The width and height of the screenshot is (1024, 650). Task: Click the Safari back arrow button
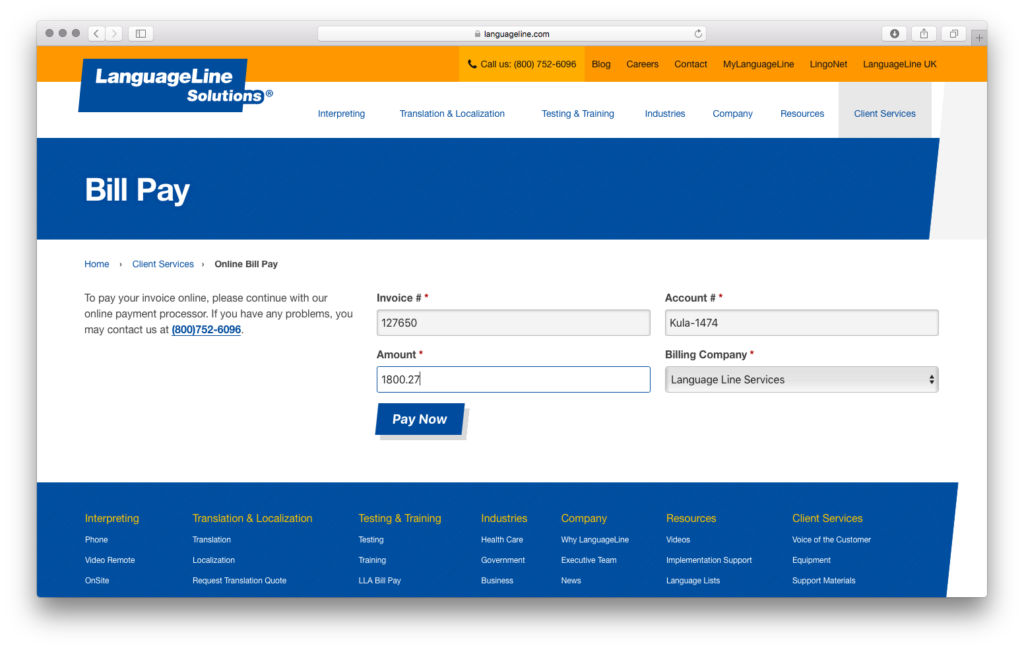click(x=97, y=33)
